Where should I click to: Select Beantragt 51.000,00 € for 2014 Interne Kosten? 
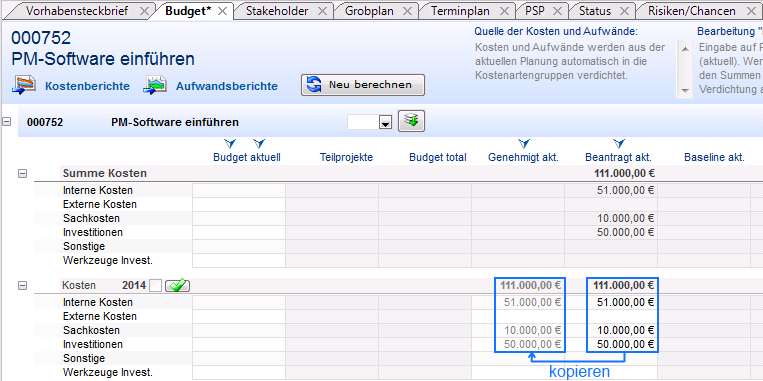[626, 302]
